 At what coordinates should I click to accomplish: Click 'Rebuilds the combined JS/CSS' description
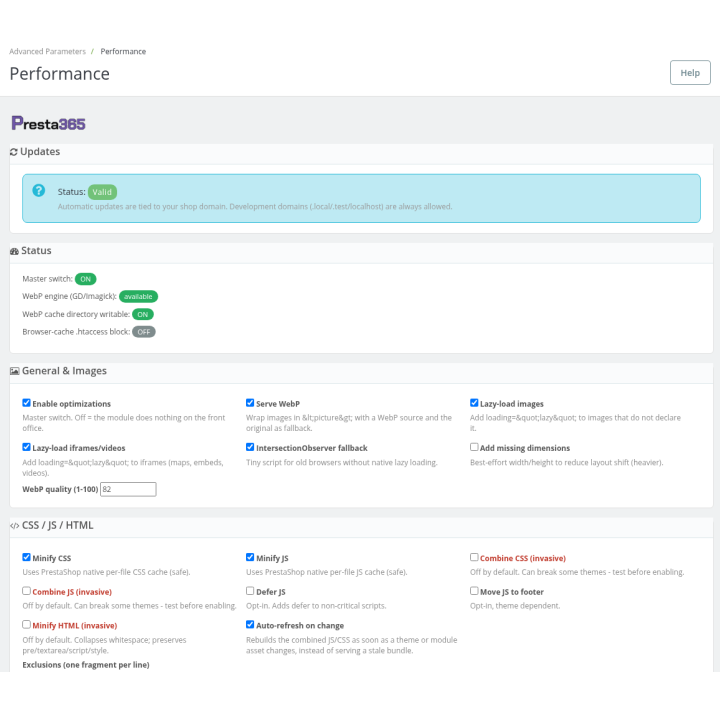click(x=352, y=645)
